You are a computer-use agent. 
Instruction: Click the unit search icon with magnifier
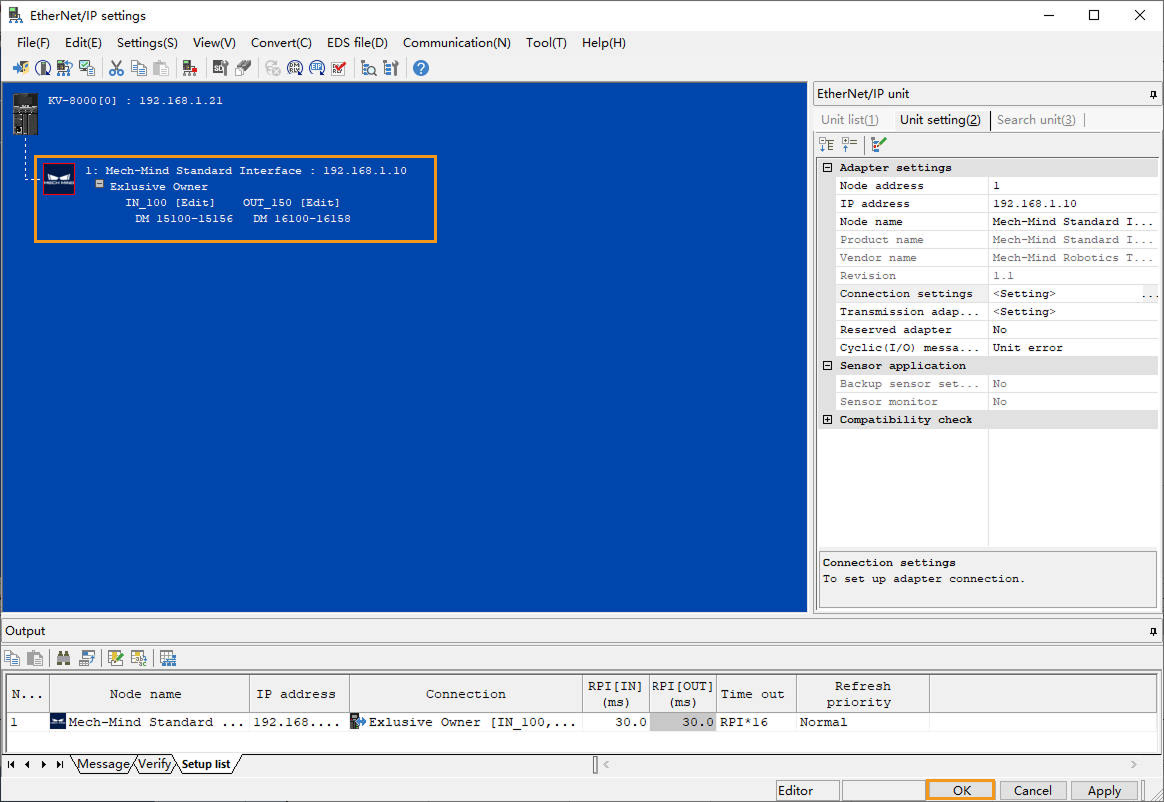coord(369,67)
